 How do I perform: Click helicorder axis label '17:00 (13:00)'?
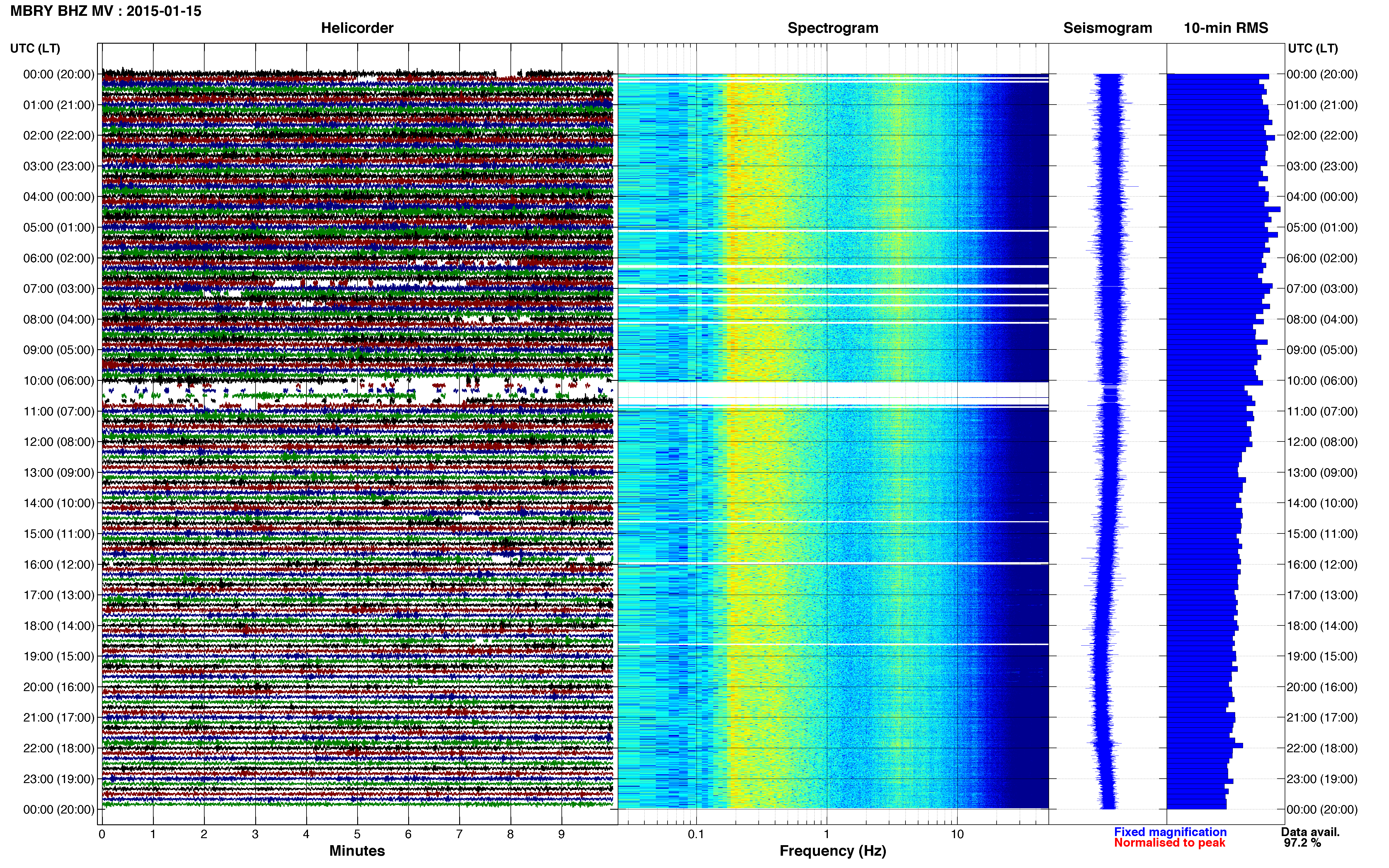point(59,595)
